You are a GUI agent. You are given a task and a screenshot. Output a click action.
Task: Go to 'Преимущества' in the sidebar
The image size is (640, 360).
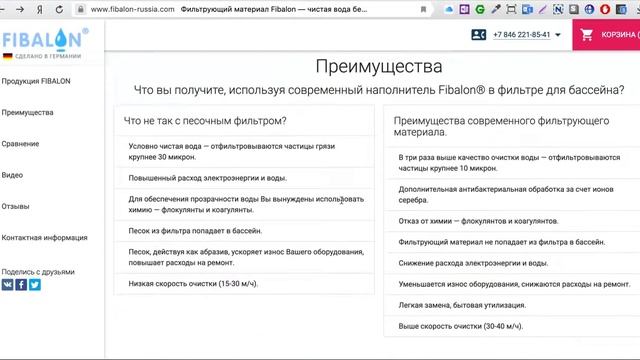tap(27, 113)
